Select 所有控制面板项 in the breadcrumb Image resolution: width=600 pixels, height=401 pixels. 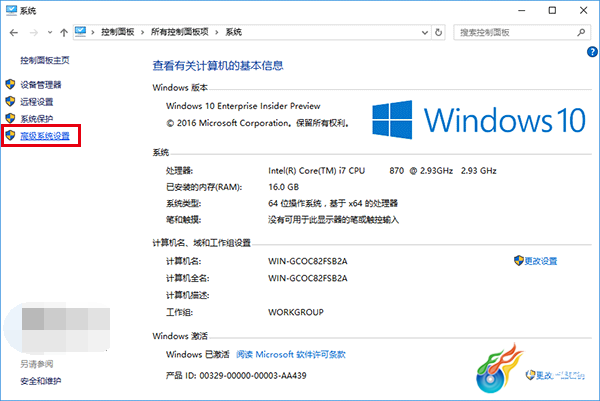(179, 32)
